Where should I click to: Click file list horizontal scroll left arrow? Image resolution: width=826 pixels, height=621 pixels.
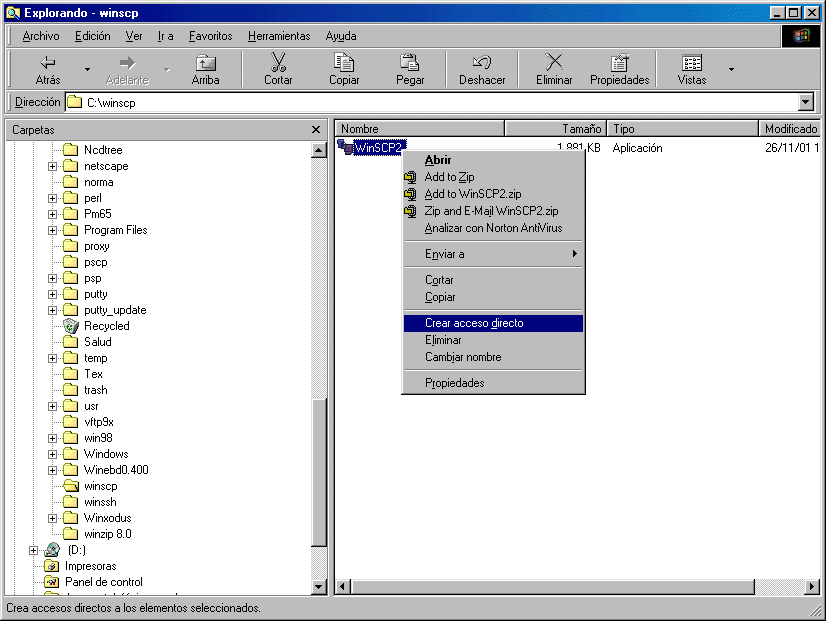343,586
